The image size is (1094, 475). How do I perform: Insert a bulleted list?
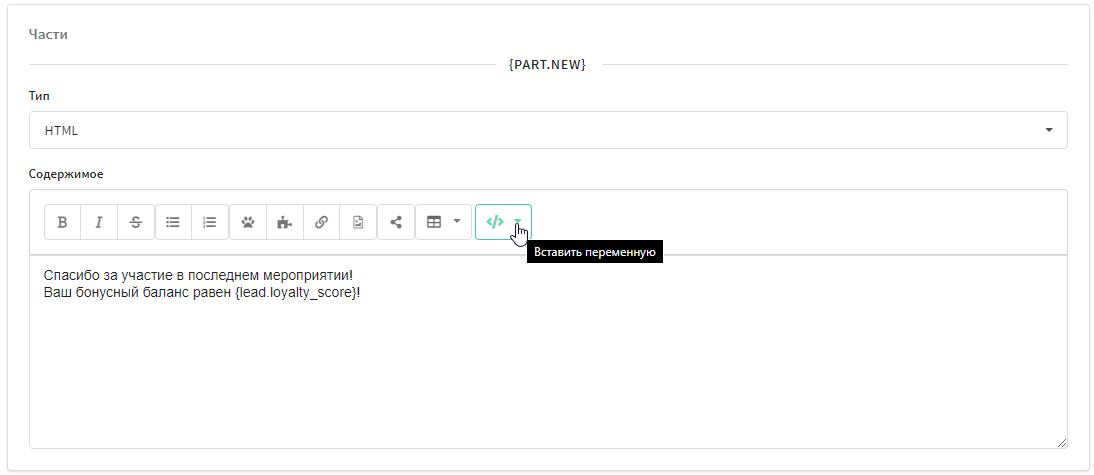coord(173,222)
